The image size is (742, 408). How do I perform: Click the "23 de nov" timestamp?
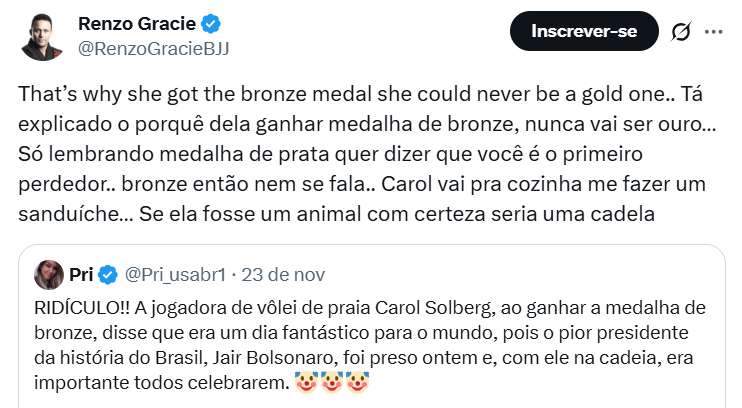click(276, 273)
